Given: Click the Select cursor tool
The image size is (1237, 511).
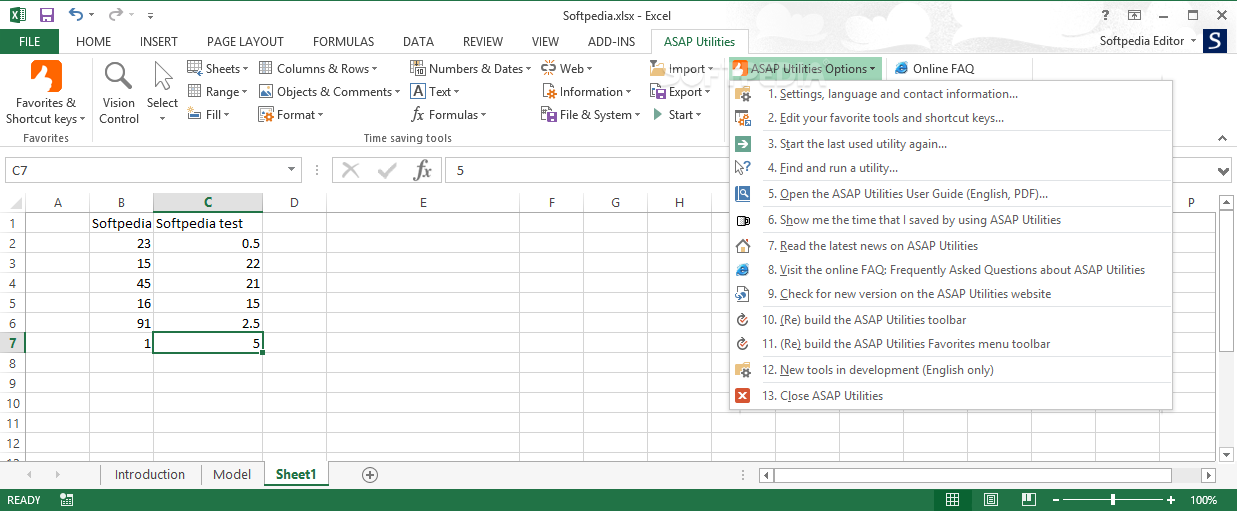Looking at the screenshot, I should [162, 94].
